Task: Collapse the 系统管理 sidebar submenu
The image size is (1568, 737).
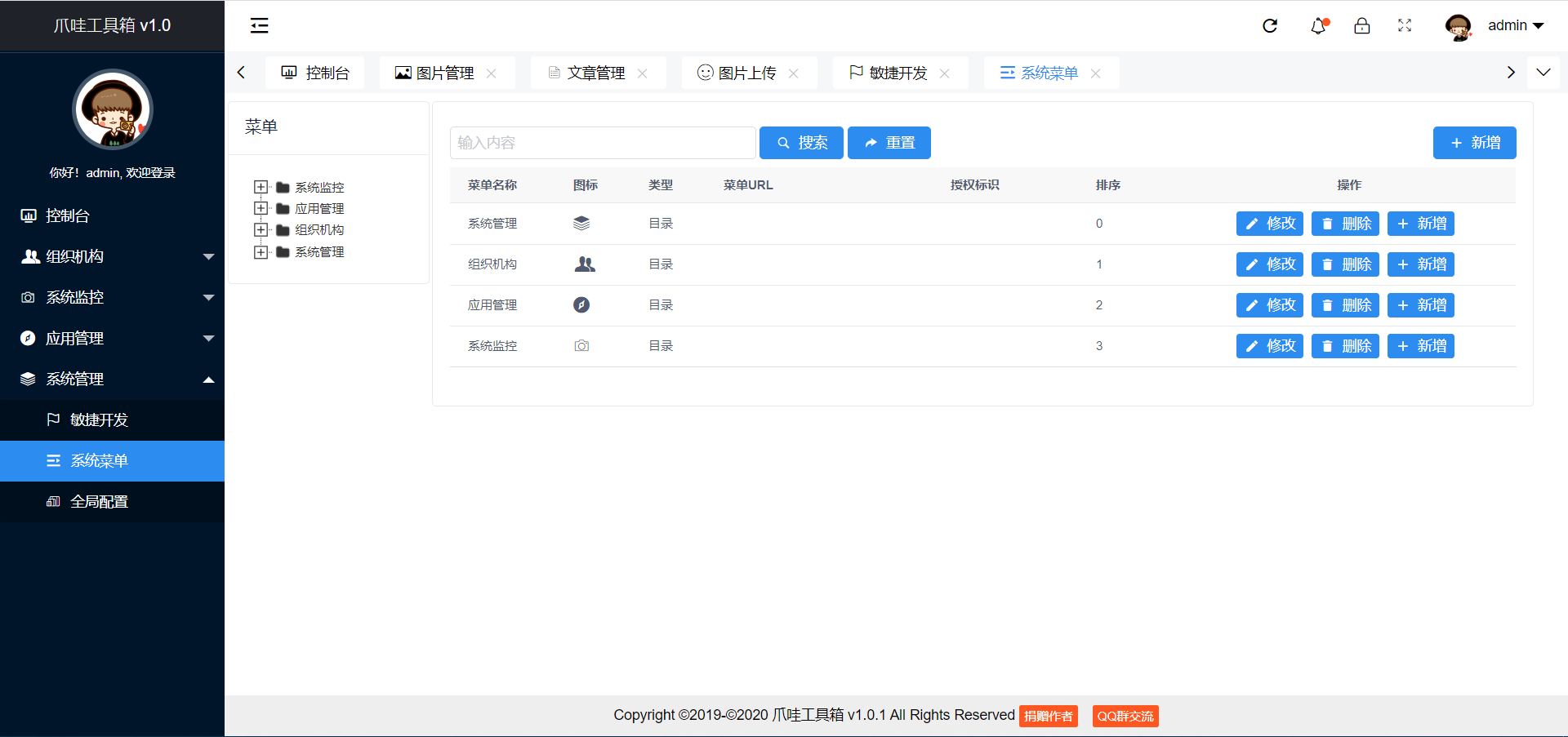Action: click(x=209, y=379)
